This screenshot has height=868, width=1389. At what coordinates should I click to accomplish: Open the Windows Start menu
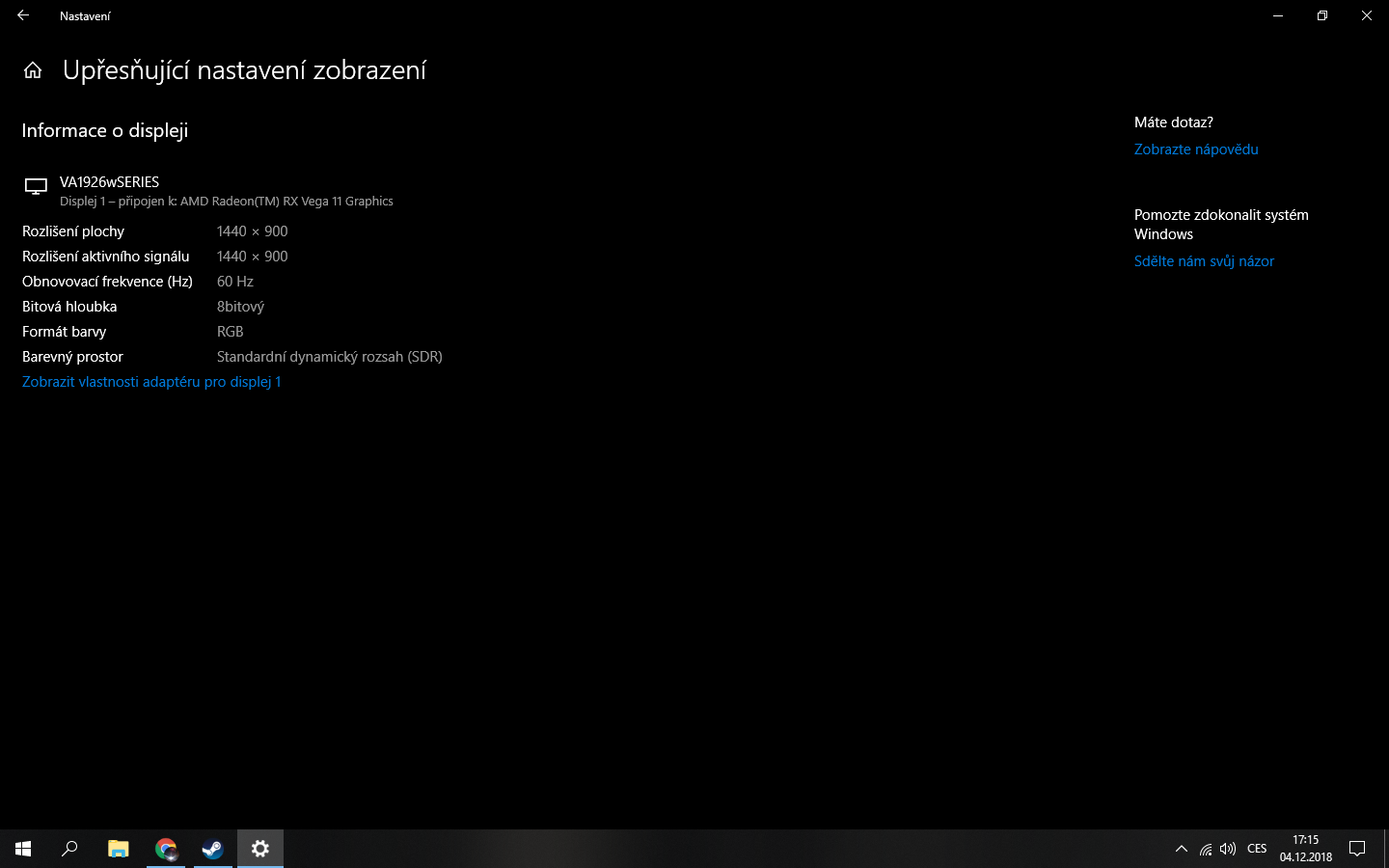point(23,849)
